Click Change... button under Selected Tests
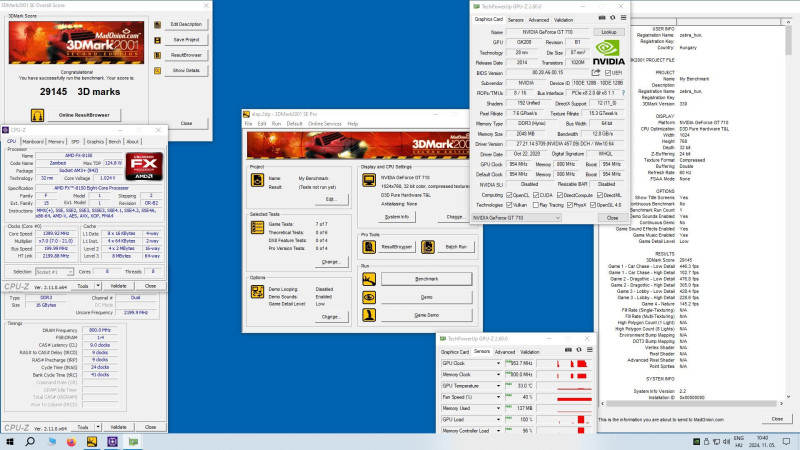Viewport: 800px width, 450px height. pyautogui.click(x=331, y=262)
